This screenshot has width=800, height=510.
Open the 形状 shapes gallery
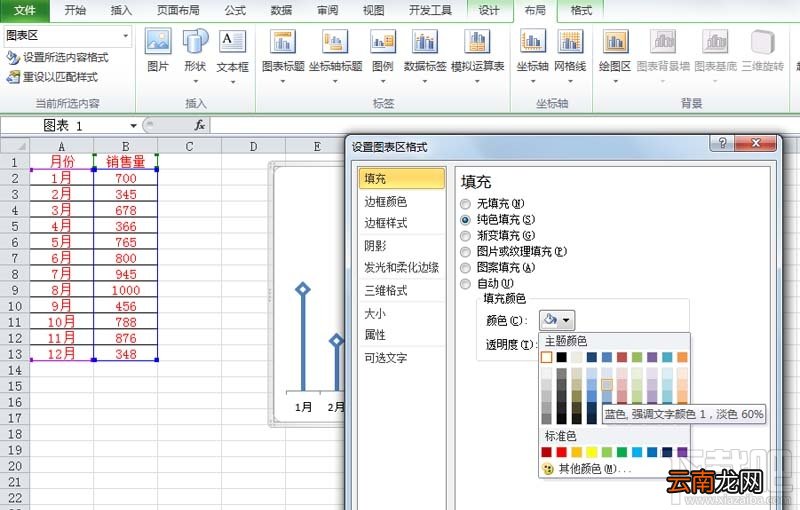click(195, 55)
